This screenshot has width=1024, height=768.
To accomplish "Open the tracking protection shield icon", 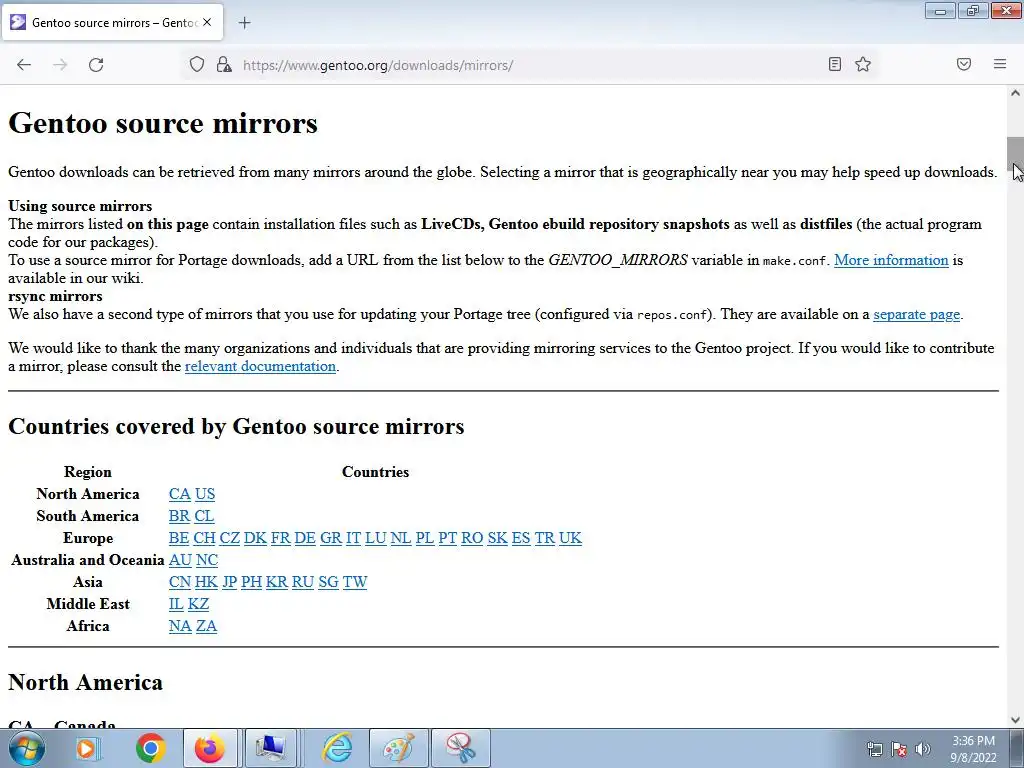I will (x=197, y=65).
